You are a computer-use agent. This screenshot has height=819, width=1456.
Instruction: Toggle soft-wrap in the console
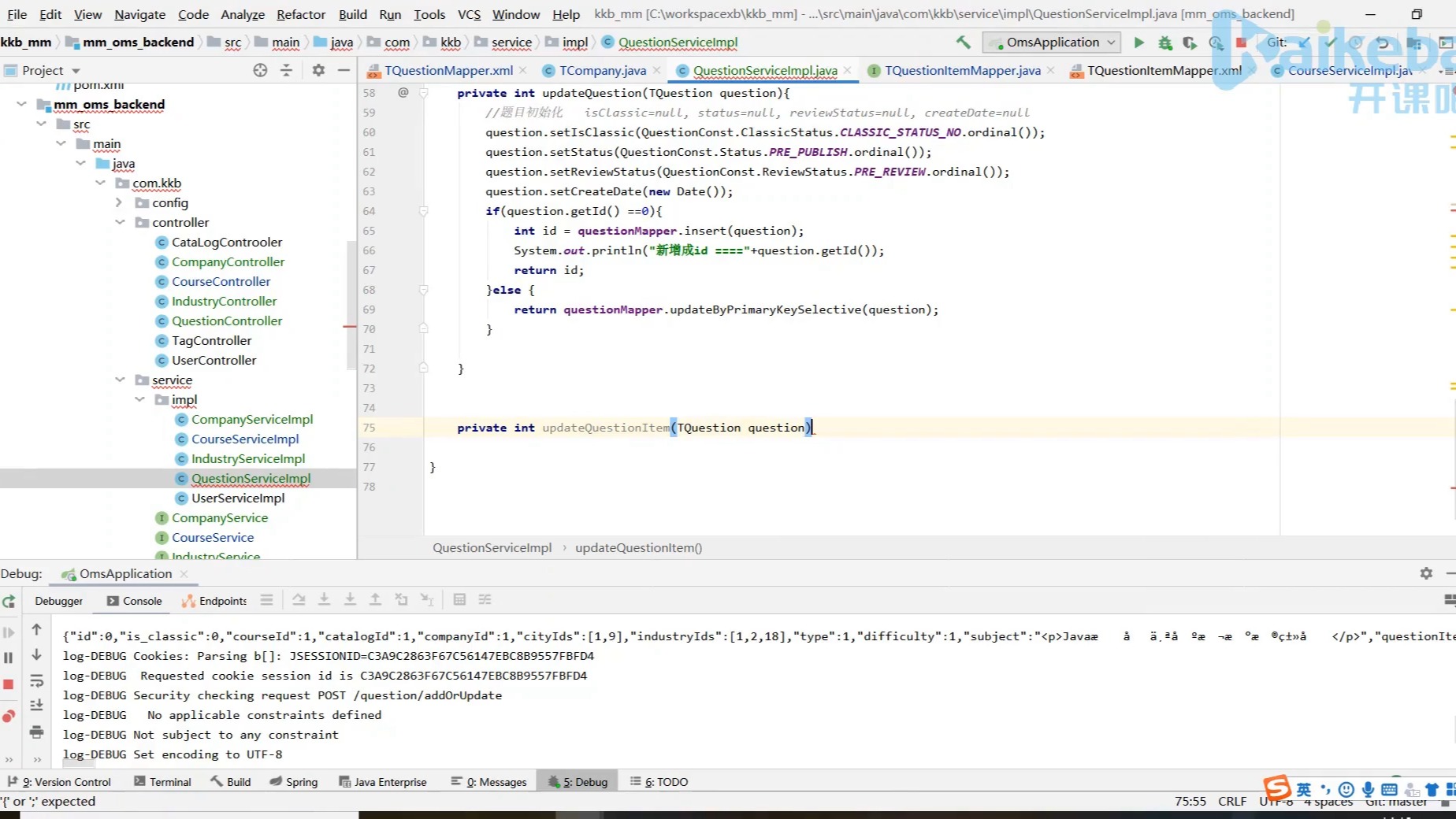pyautogui.click(x=36, y=680)
